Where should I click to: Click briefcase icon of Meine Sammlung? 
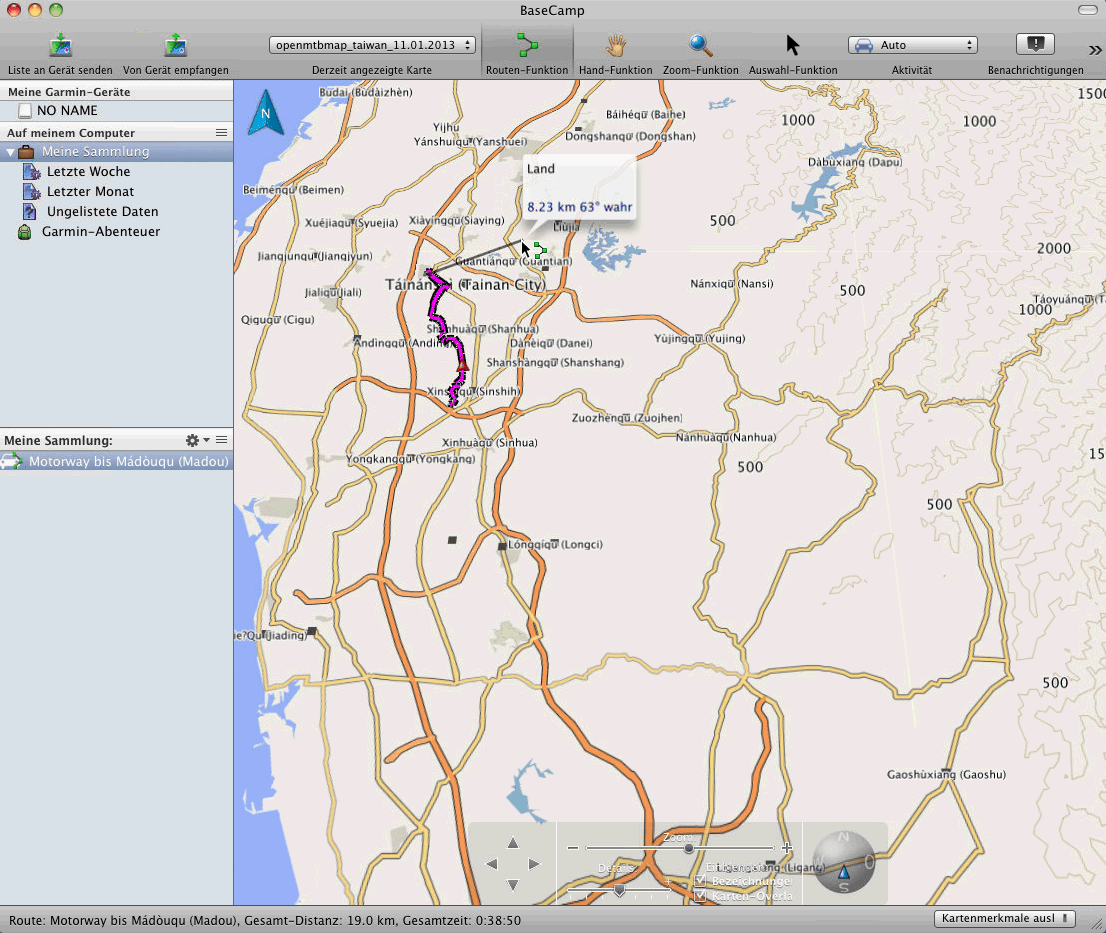point(26,152)
